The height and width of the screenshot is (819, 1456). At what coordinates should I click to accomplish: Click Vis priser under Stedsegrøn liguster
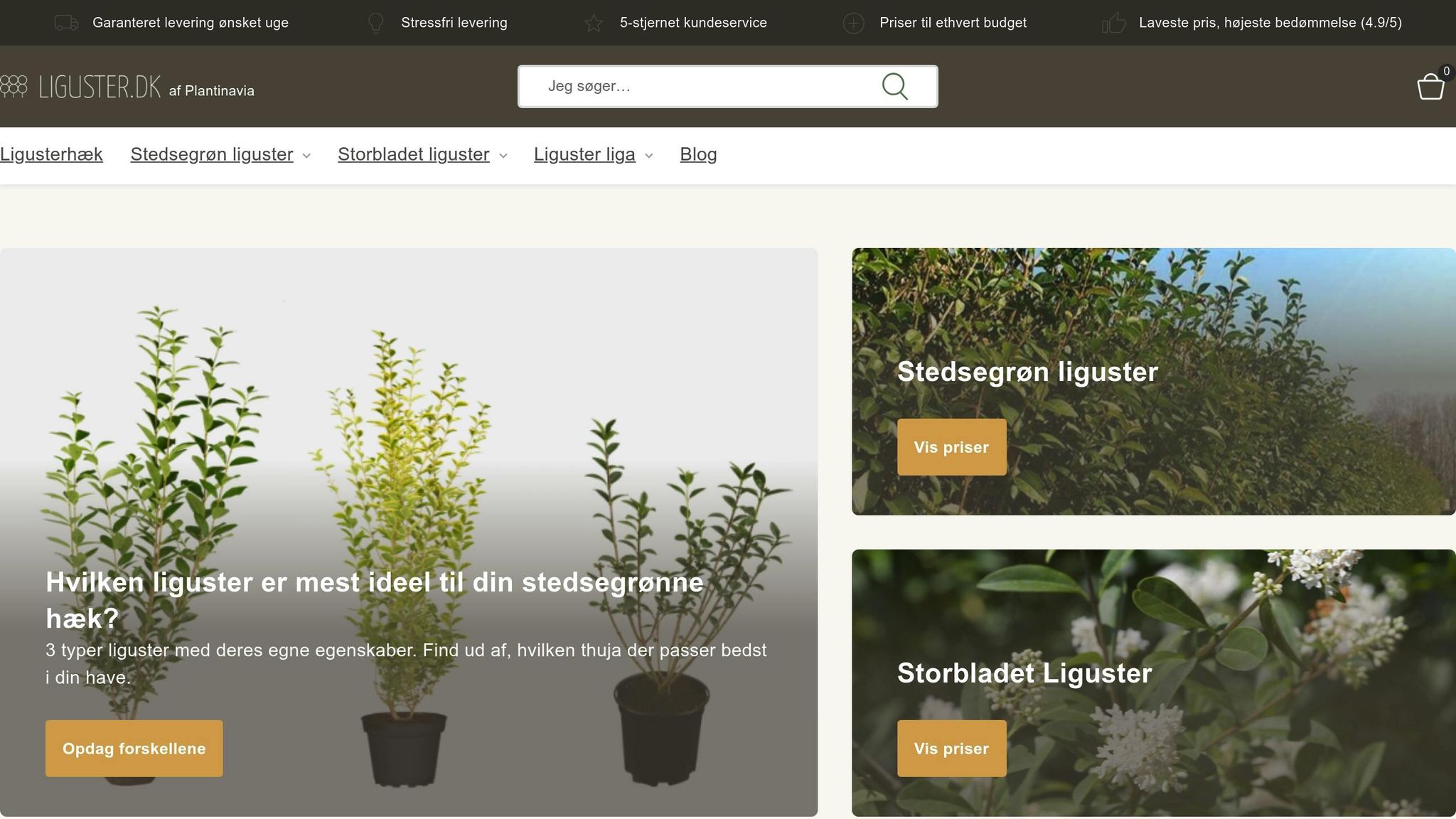click(951, 446)
